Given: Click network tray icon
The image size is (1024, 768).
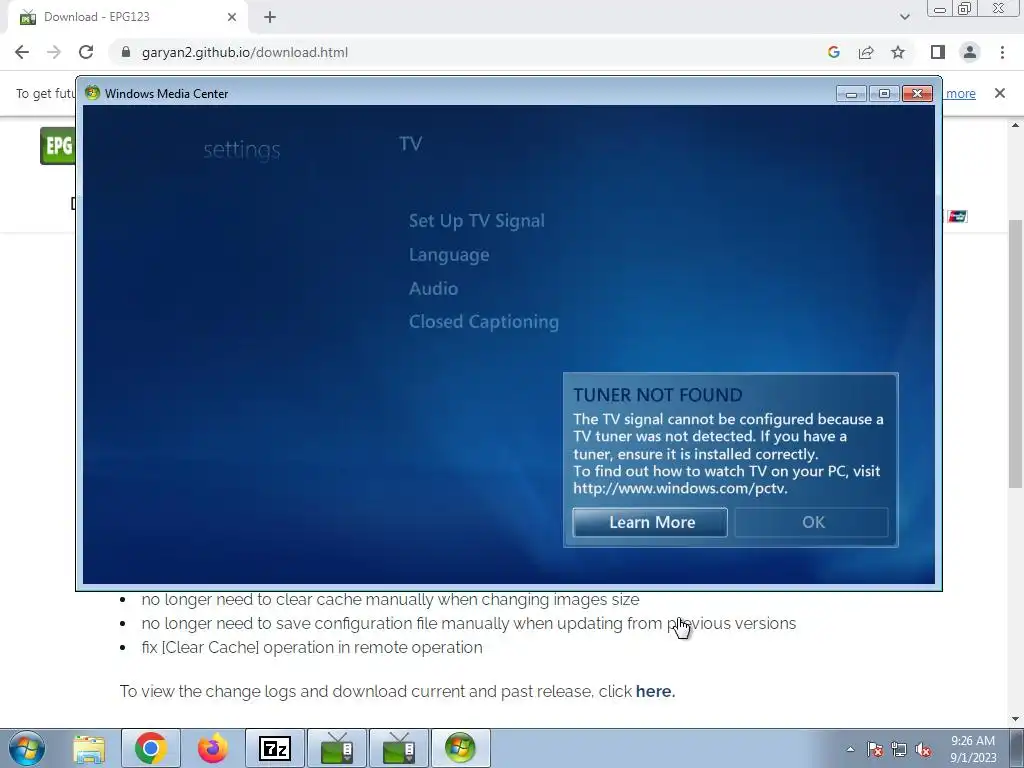Looking at the screenshot, I should [x=899, y=749].
